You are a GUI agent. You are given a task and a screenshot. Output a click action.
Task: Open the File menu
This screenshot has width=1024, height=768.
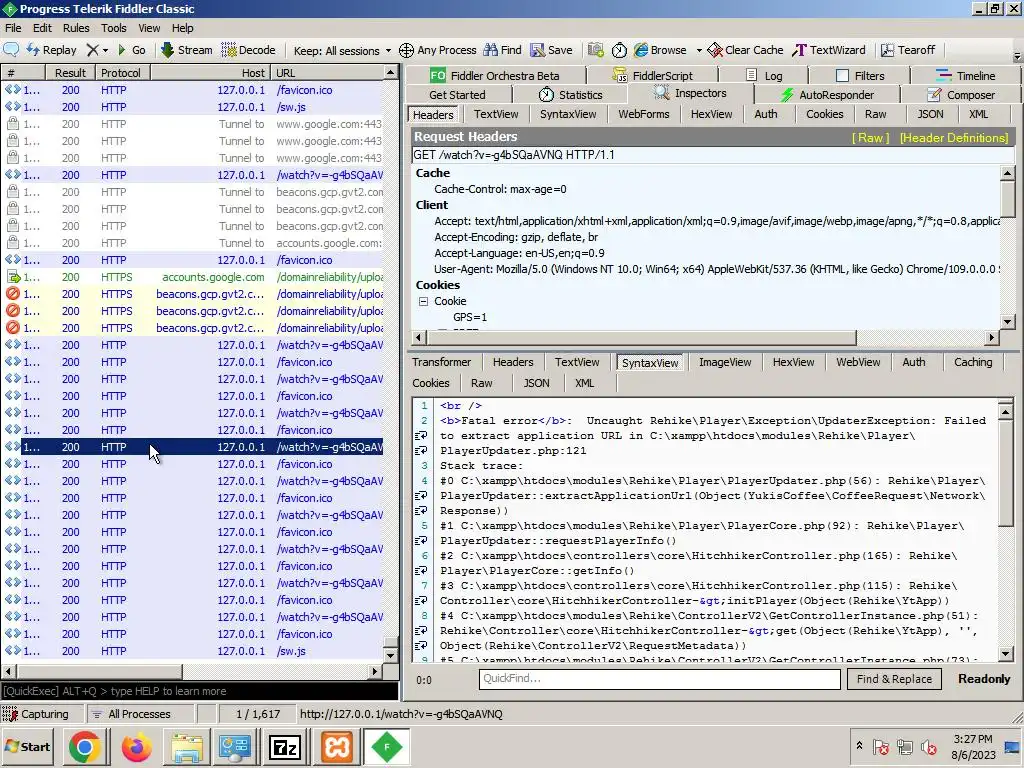point(13,28)
